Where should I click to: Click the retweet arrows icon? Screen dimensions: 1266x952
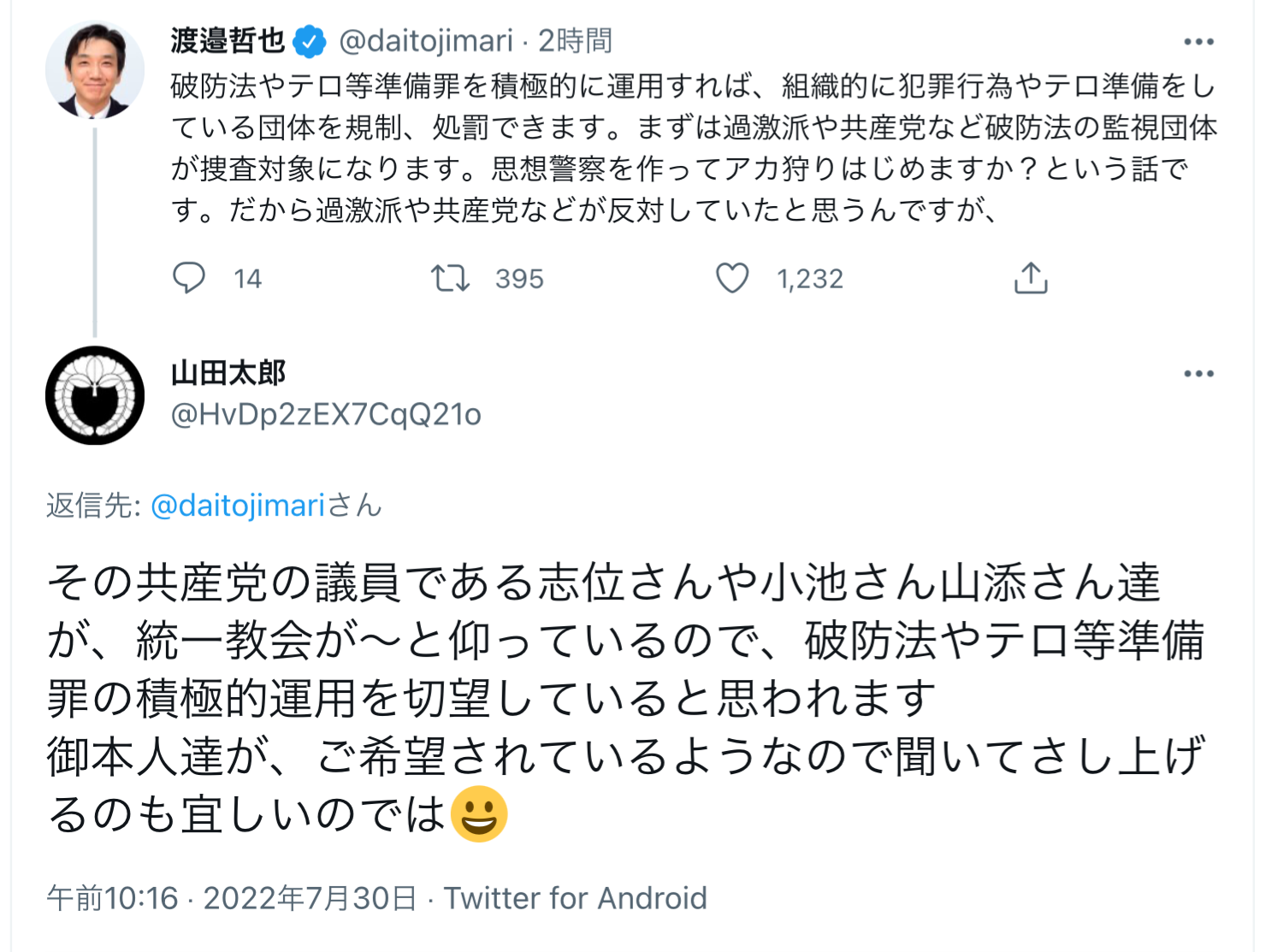point(450,278)
